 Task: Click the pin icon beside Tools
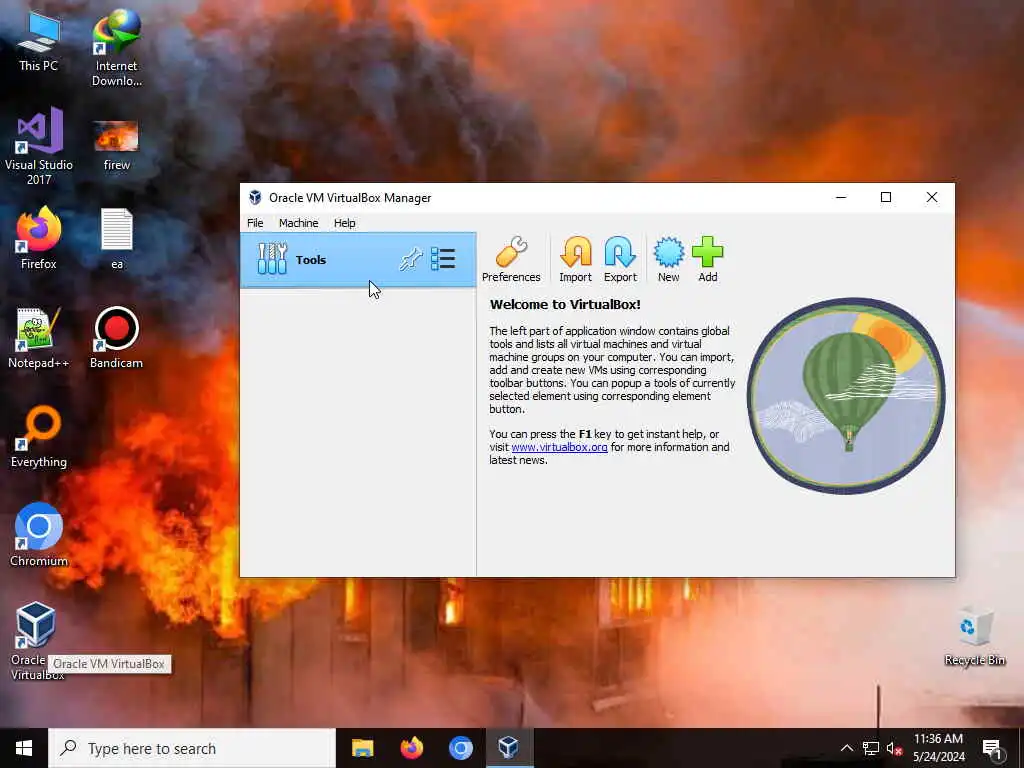tap(411, 260)
